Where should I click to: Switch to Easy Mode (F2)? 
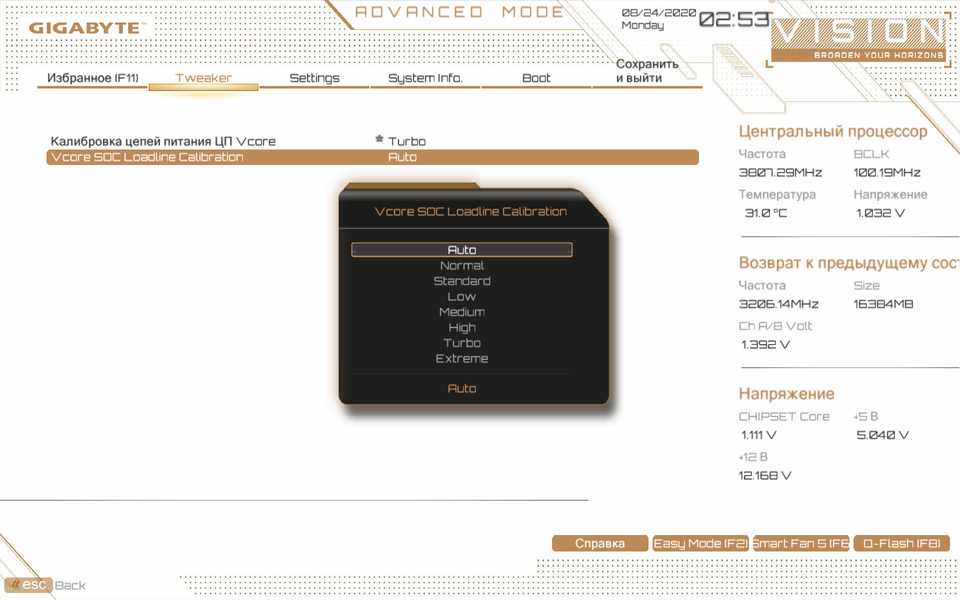pos(701,543)
